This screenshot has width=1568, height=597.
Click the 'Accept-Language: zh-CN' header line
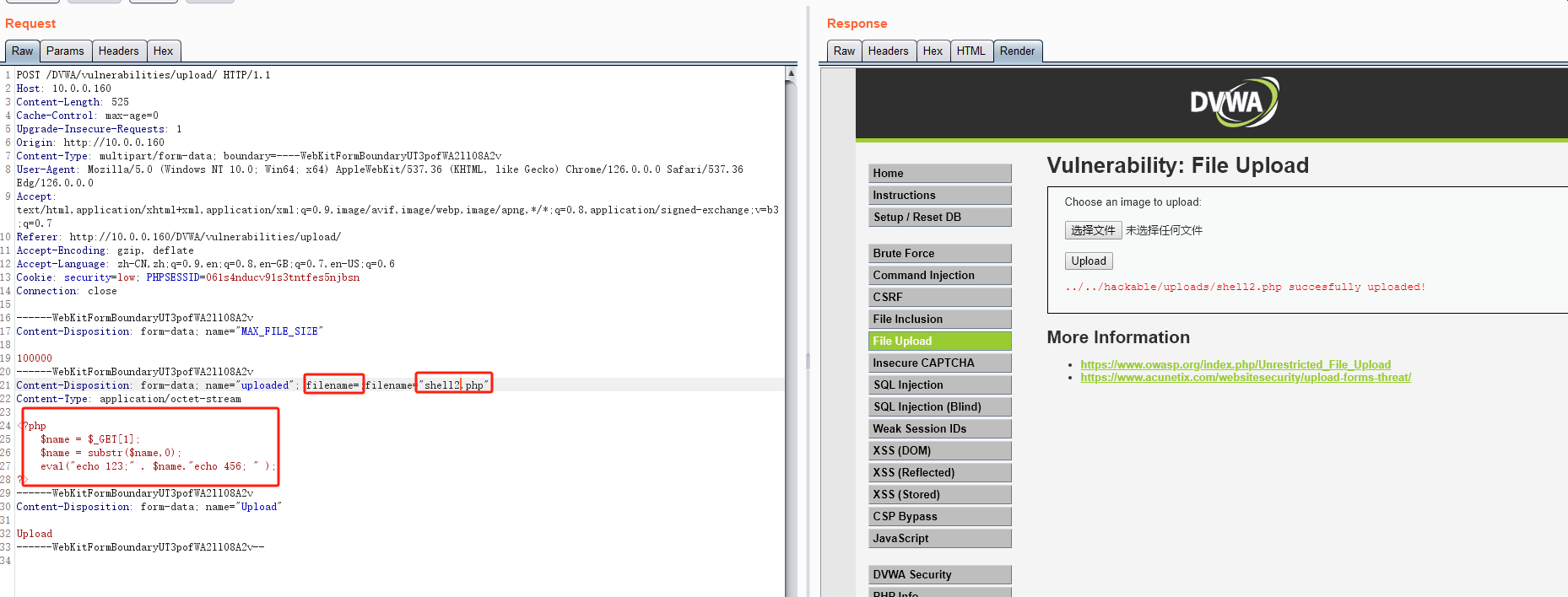(x=206, y=264)
